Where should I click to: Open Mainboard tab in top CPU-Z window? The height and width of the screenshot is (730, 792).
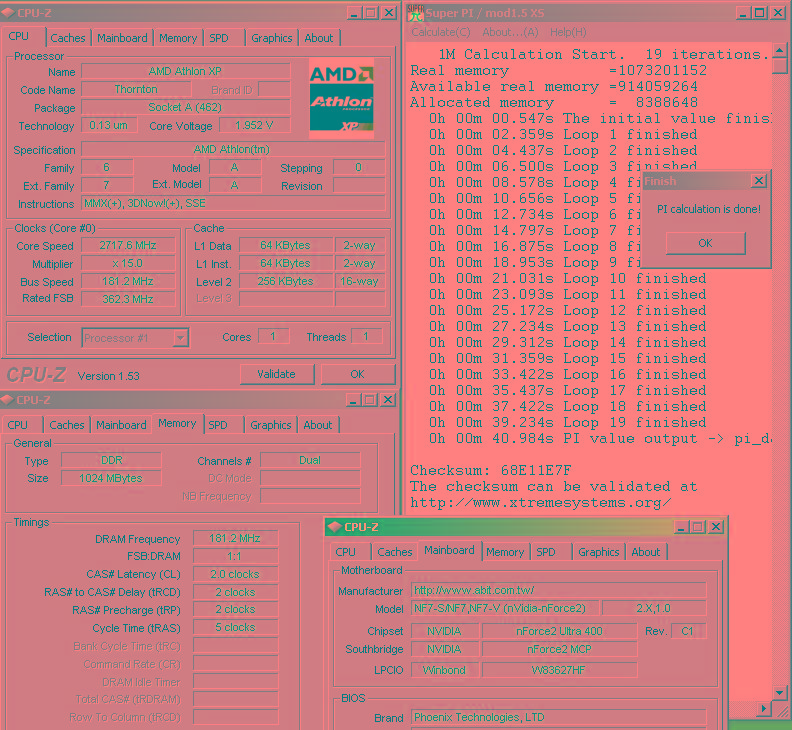tap(122, 38)
